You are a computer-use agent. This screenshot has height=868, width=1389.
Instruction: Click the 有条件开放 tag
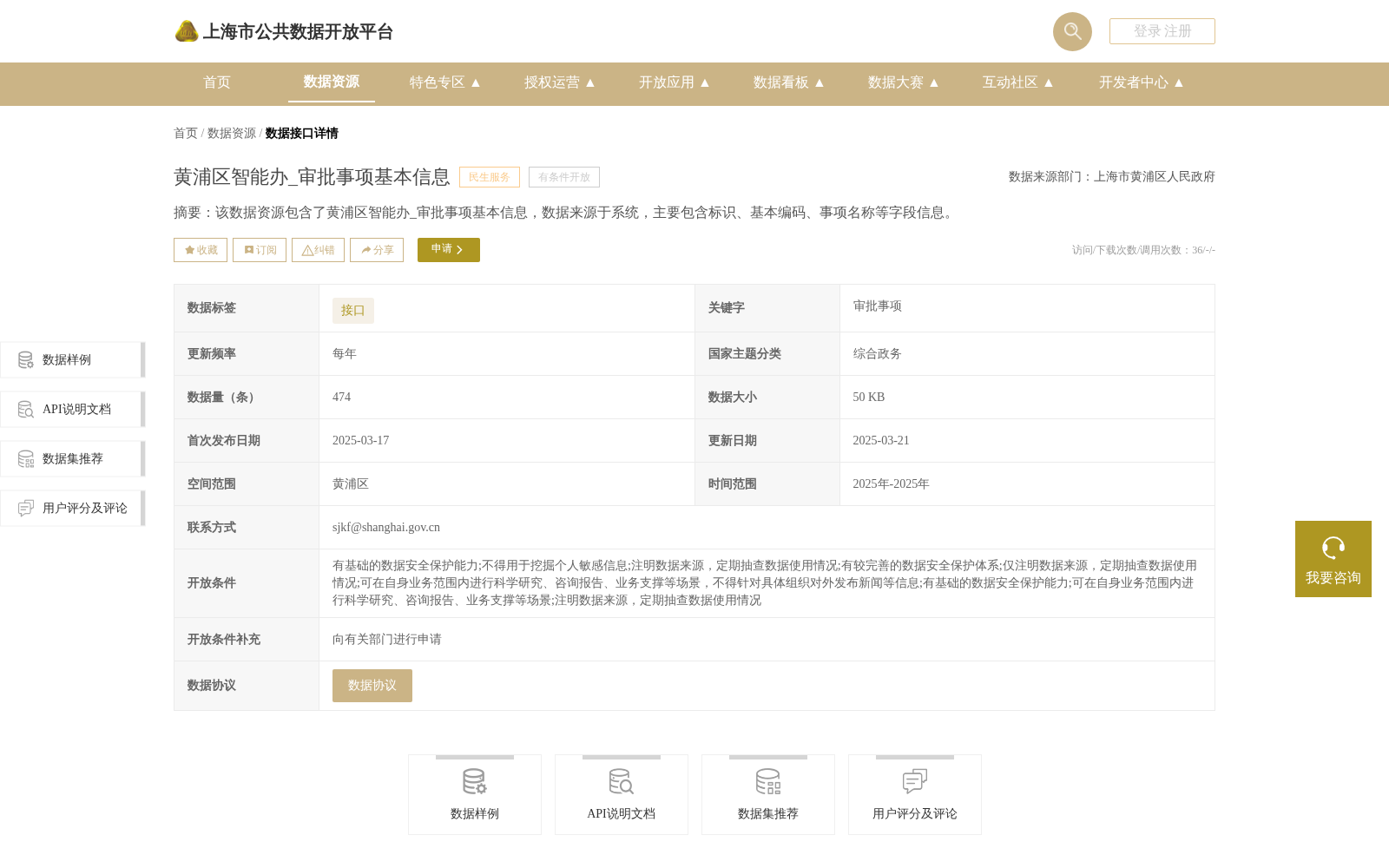pos(564,177)
